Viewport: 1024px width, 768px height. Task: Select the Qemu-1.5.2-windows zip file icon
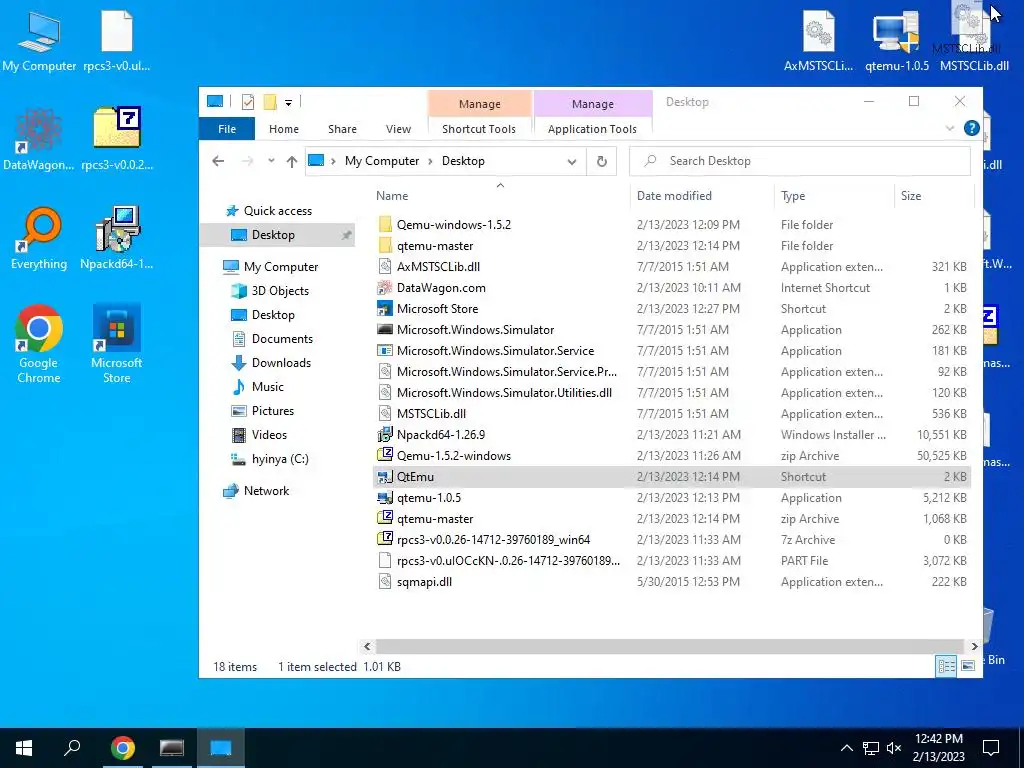coord(385,455)
